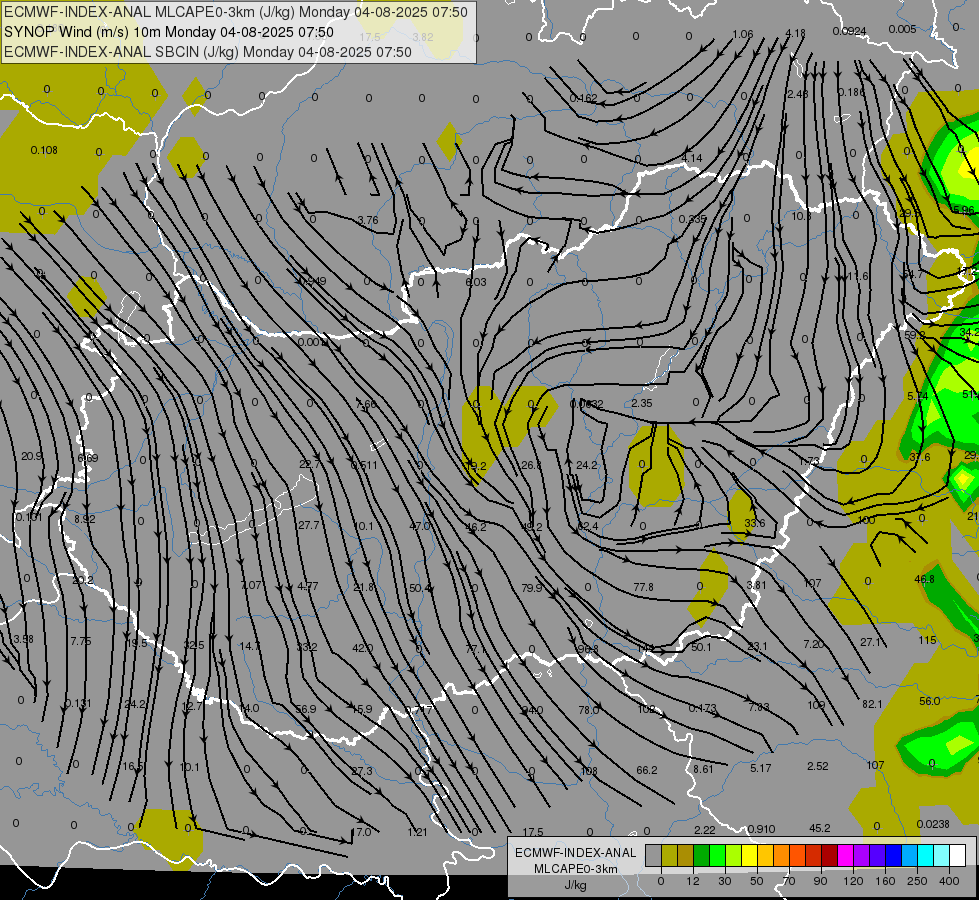Click the 'SYNOP Wind (m/s) 10m' title line

169,32
